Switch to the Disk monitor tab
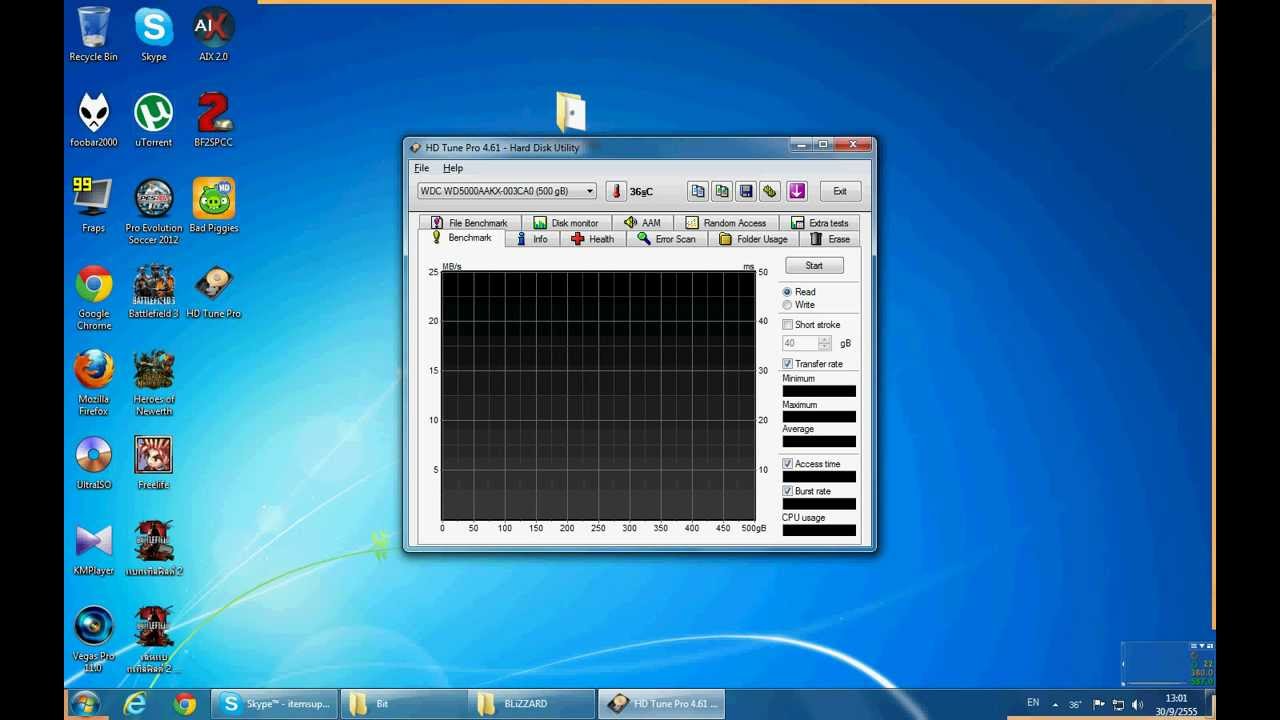Image resolution: width=1280 pixels, height=720 pixels. pyautogui.click(x=566, y=223)
